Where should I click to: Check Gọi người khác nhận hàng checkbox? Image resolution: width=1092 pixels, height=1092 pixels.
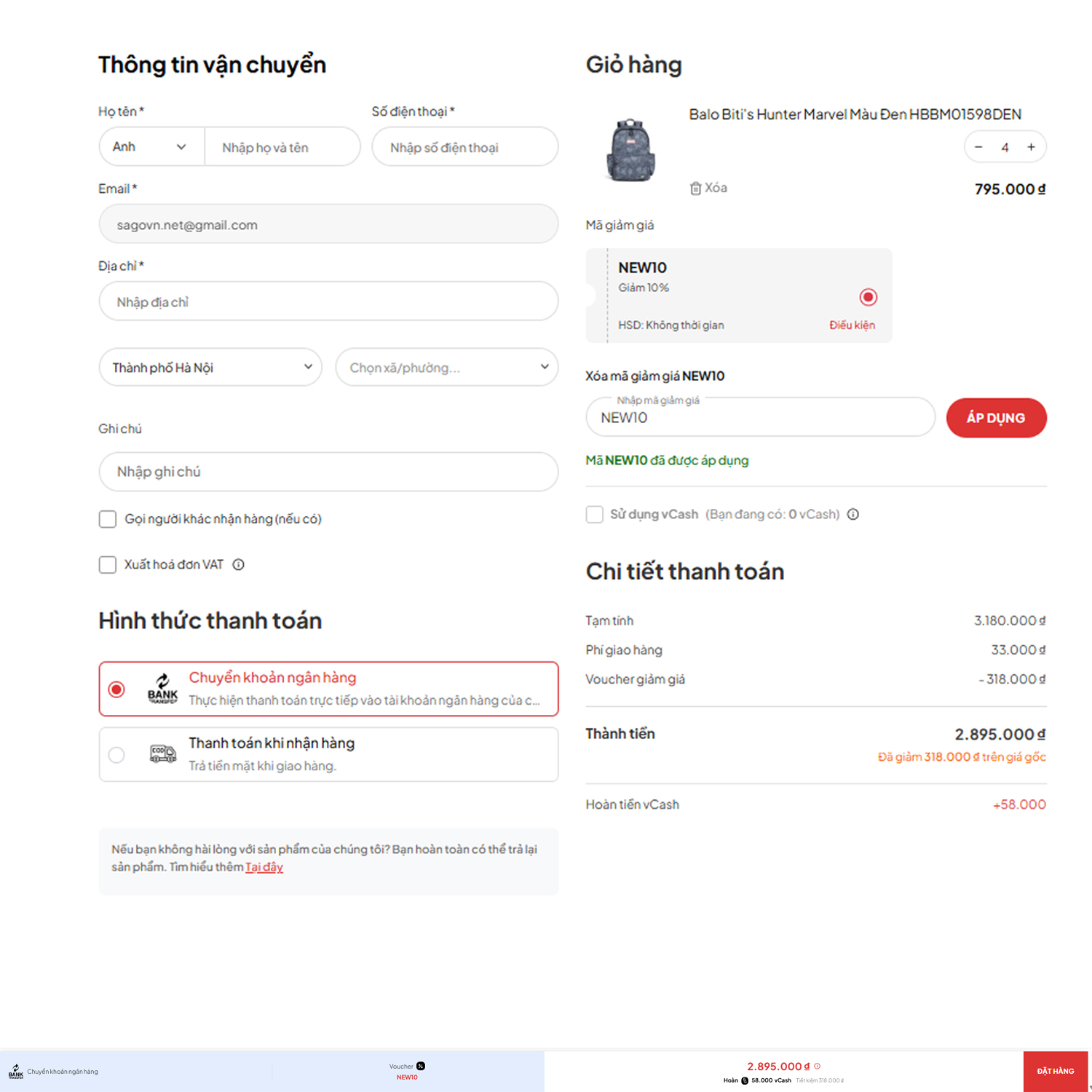click(107, 518)
